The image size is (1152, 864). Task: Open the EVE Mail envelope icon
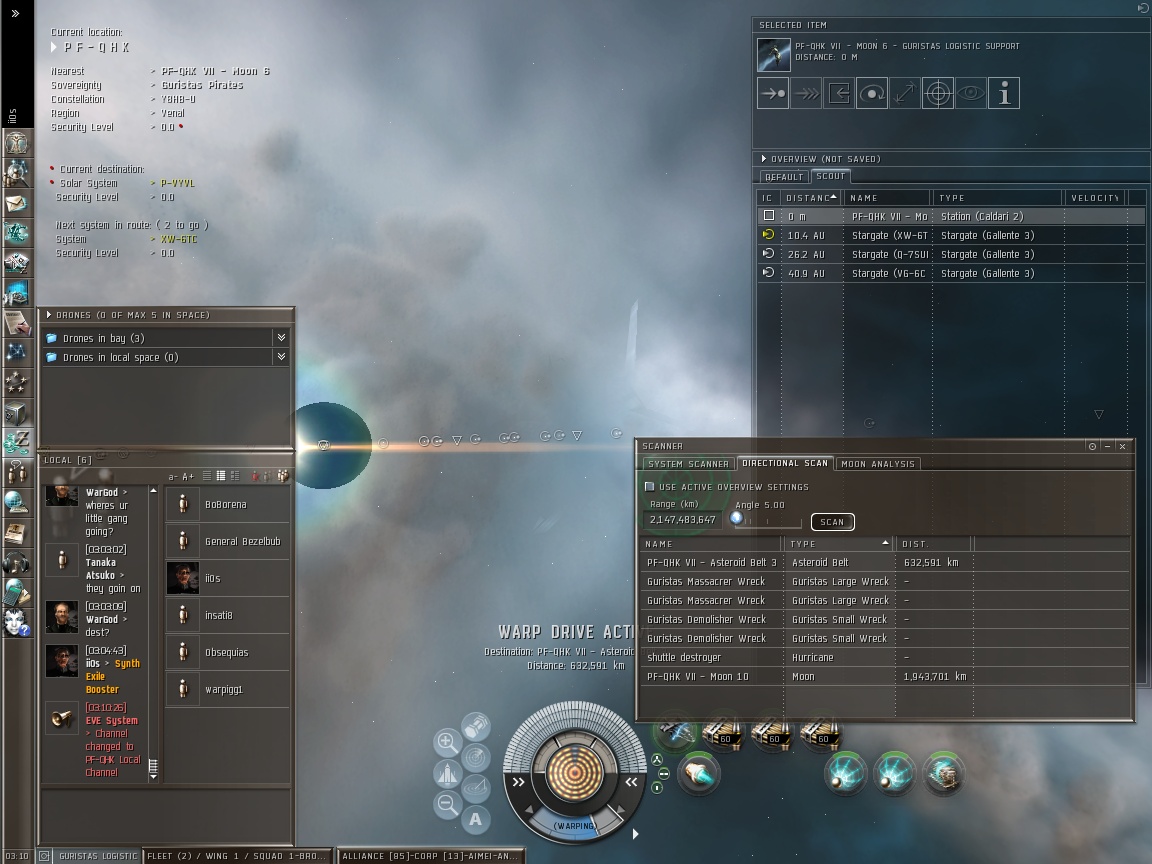pyautogui.click(x=16, y=203)
